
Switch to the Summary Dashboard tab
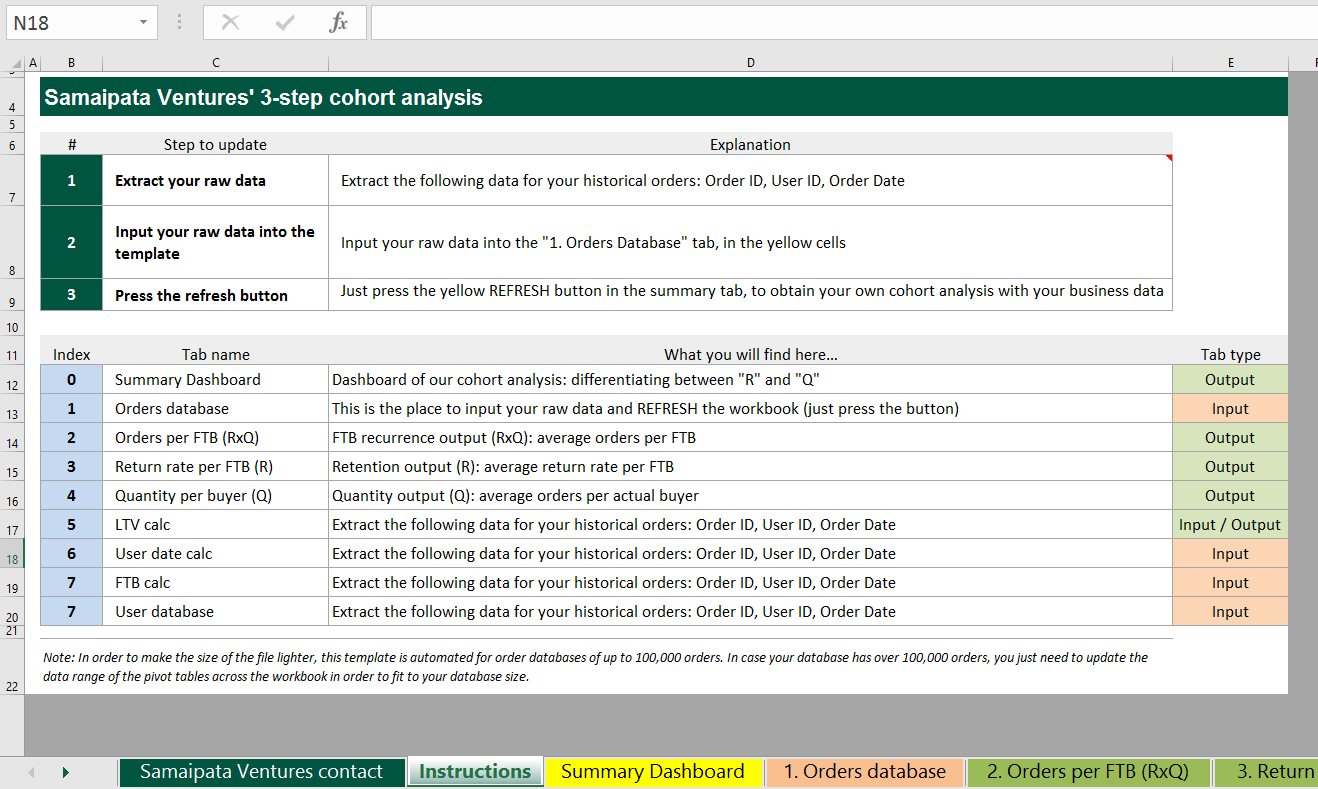(653, 772)
